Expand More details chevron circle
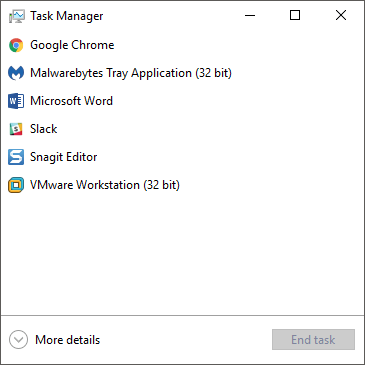The height and width of the screenshot is (365, 365). 18,340
